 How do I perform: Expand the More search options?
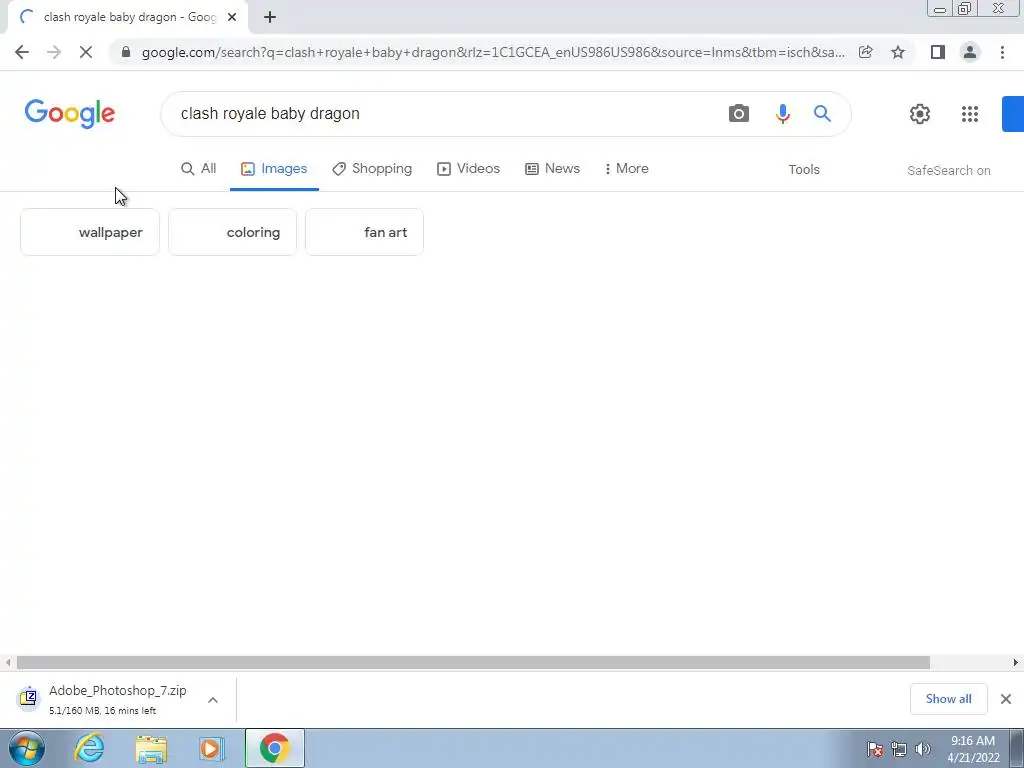pyautogui.click(x=626, y=168)
